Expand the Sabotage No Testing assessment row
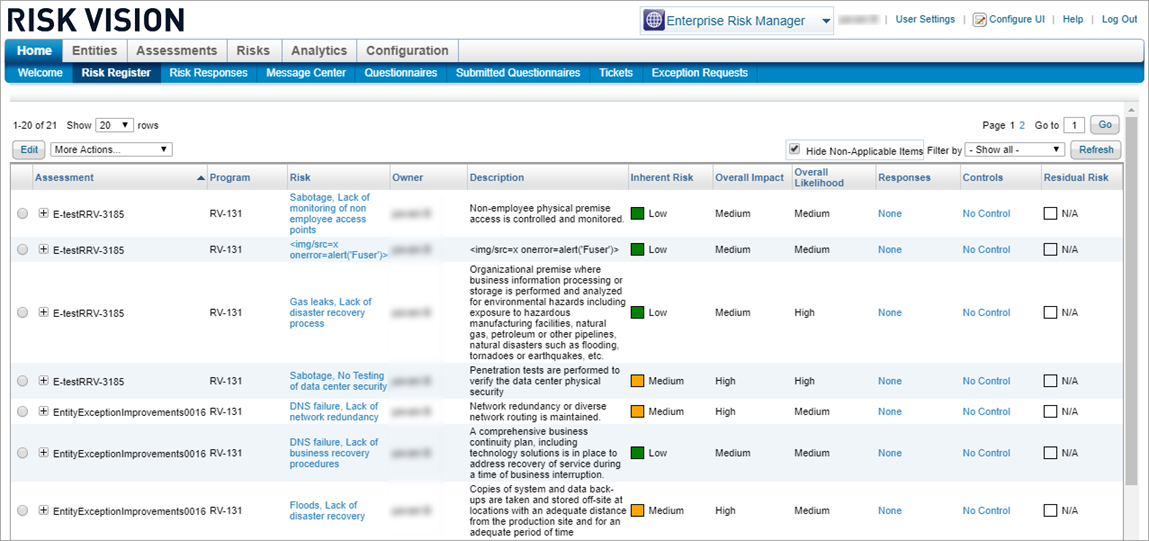The image size is (1149, 541). (x=43, y=381)
